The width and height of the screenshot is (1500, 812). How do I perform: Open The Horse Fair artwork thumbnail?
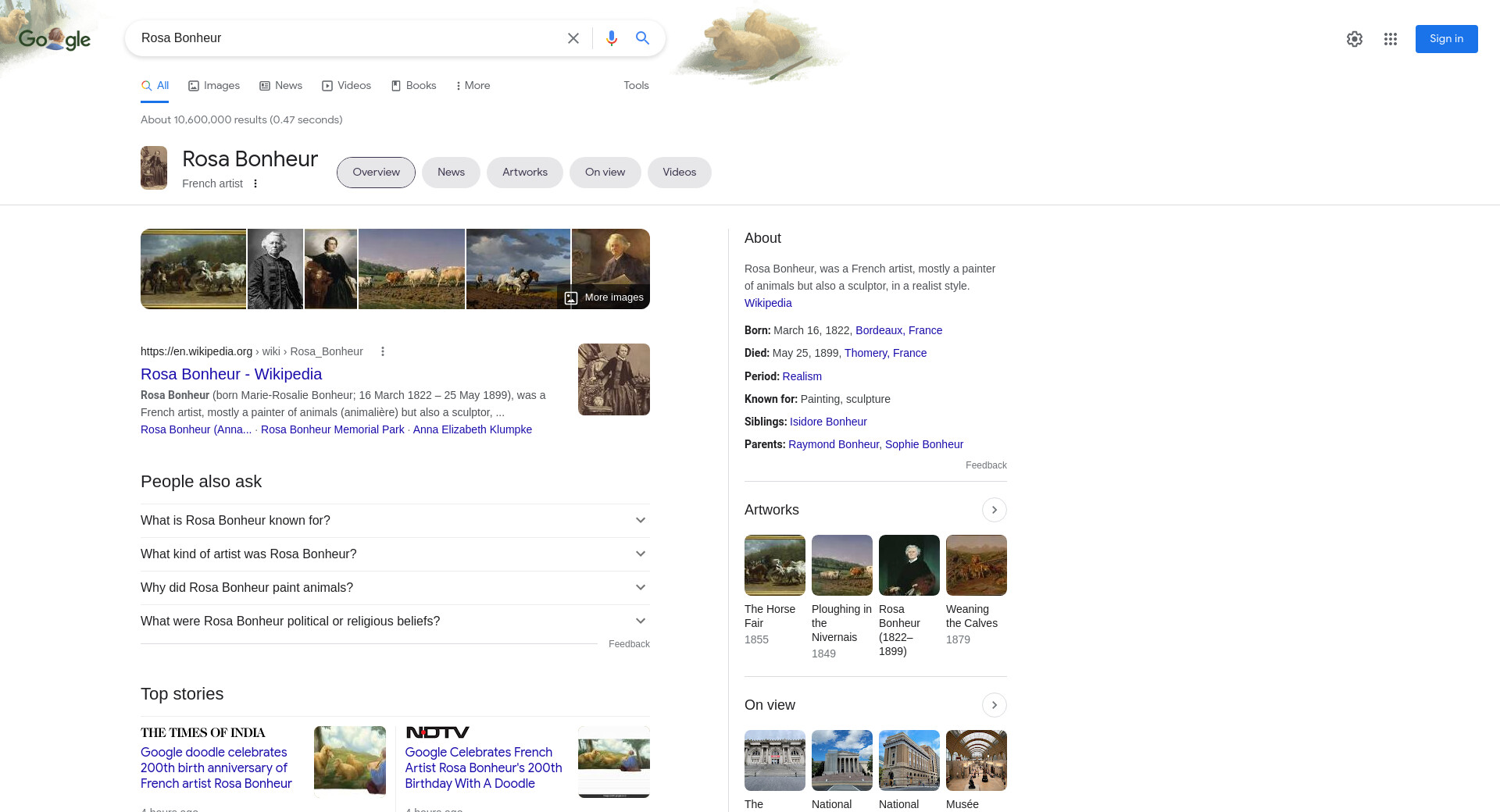tap(774, 565)
